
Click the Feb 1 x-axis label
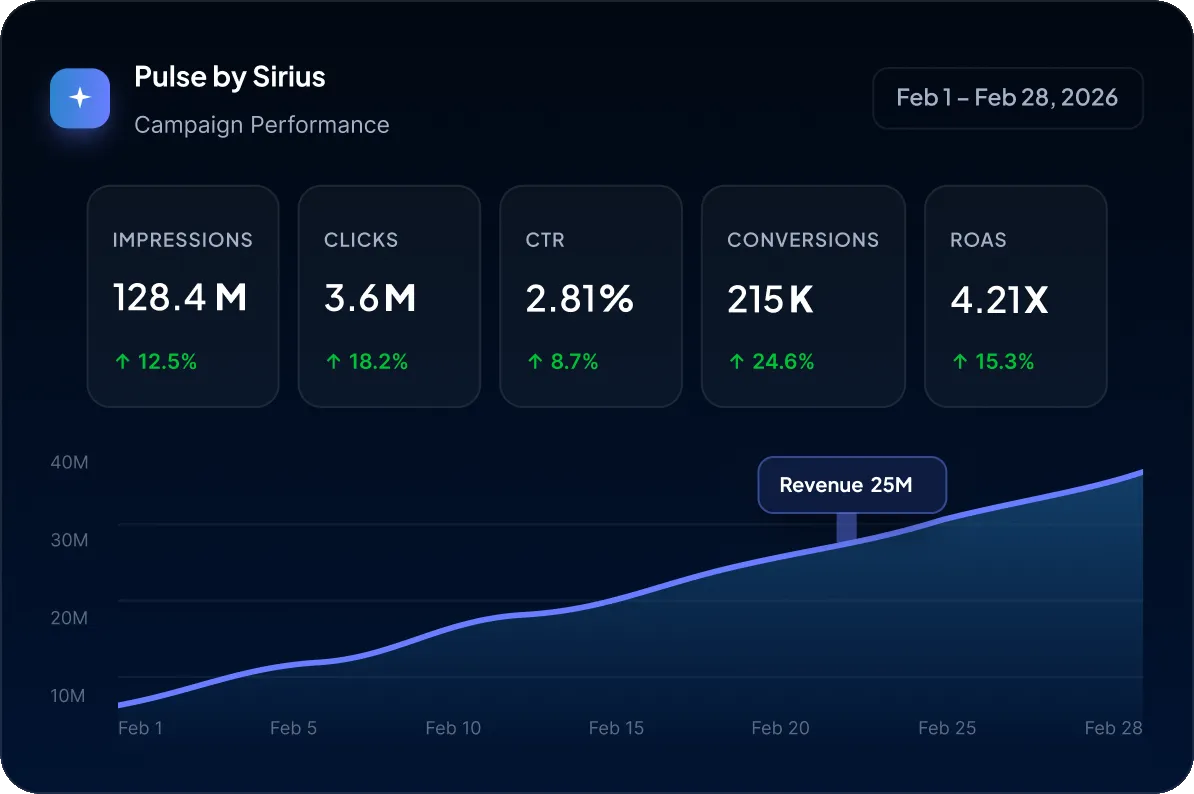(x=140, y=729)
